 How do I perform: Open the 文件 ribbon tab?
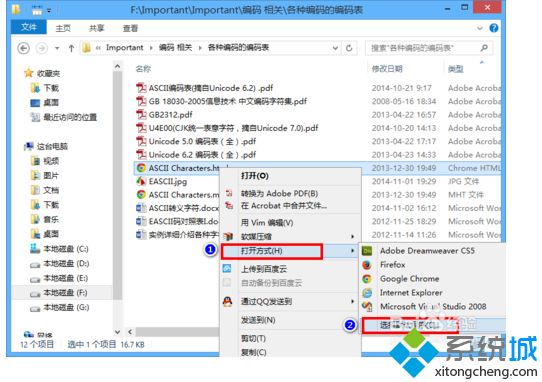tap(29, 27)
